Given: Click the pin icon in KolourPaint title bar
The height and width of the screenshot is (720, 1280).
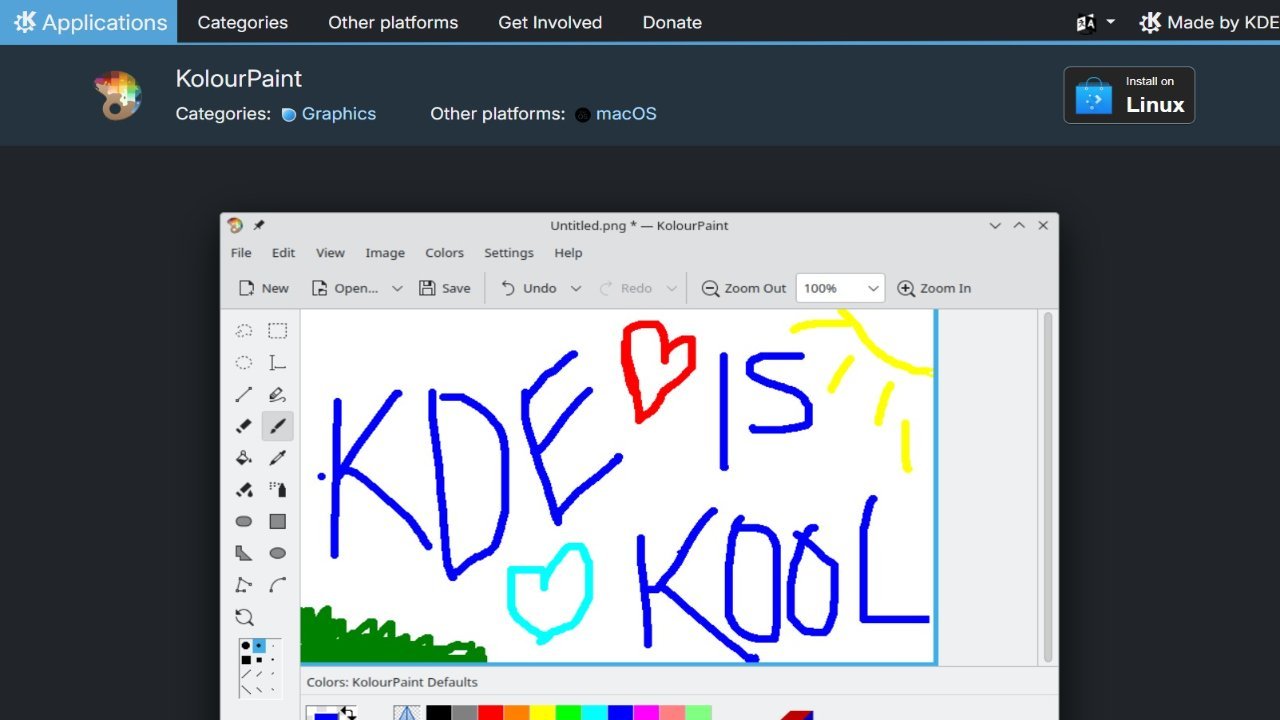Looking at the screenshot, I should pyautogui.click(x=259, y=226).
